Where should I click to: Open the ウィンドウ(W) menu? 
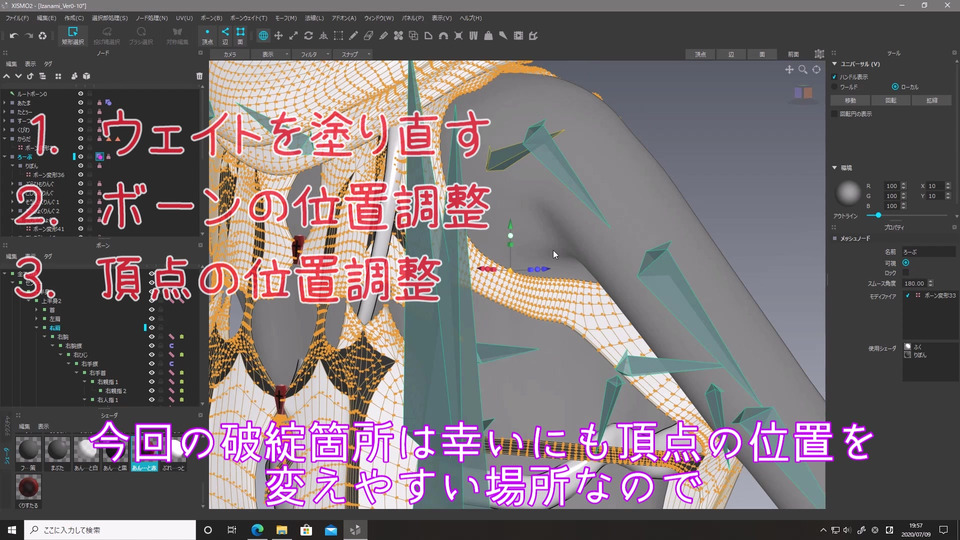click(x=379, y=18)
